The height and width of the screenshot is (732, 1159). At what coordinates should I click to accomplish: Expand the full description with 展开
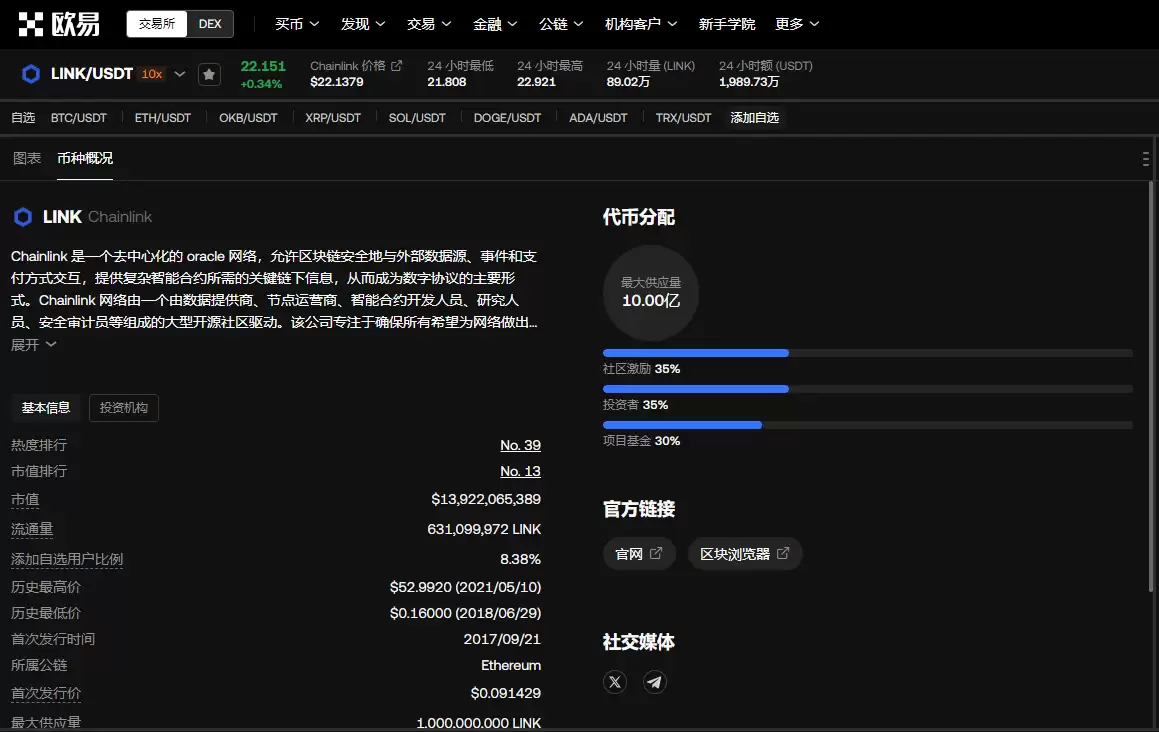coord(33,345)
